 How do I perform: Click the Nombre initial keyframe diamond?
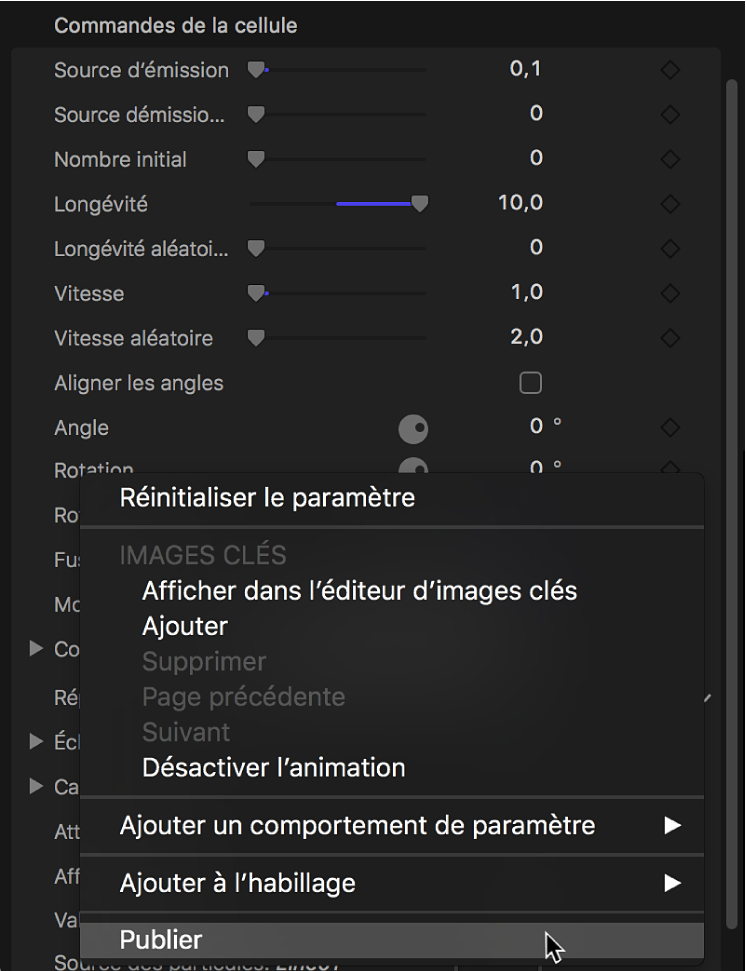click(670, 158)
